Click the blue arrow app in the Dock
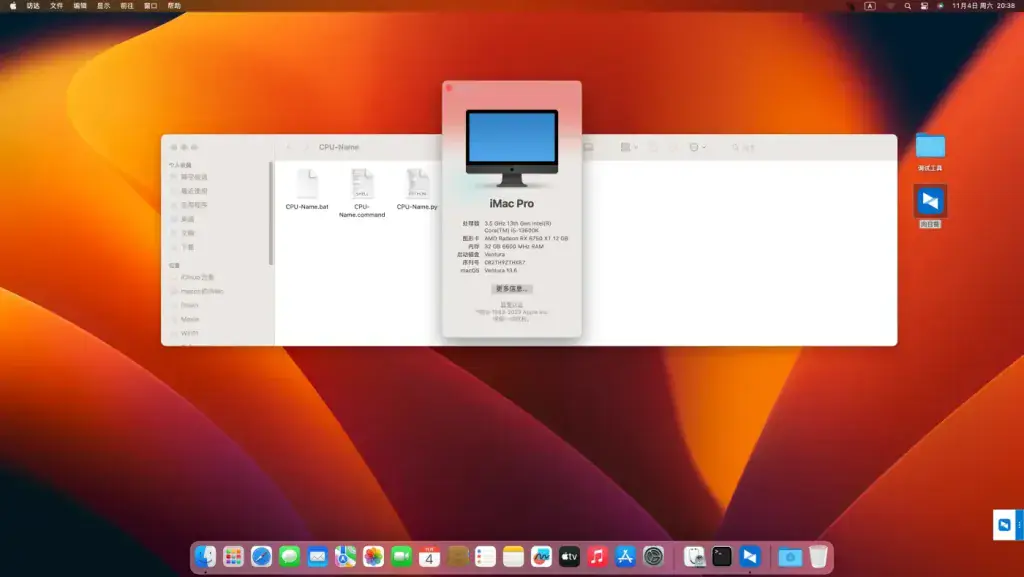Viewport: 1024px width, 577px height. (750, 557)
